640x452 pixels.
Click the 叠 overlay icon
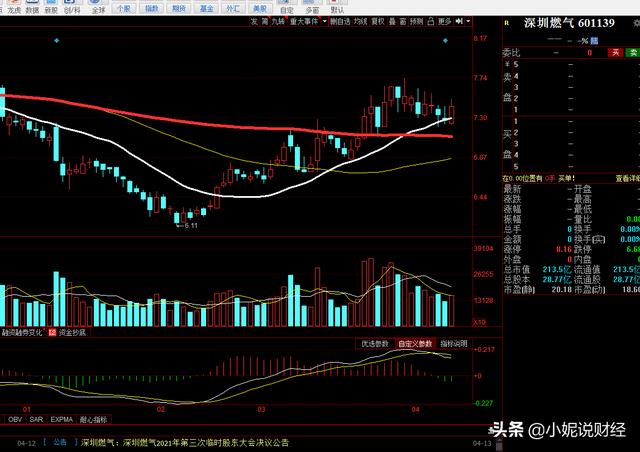point(392,21)
